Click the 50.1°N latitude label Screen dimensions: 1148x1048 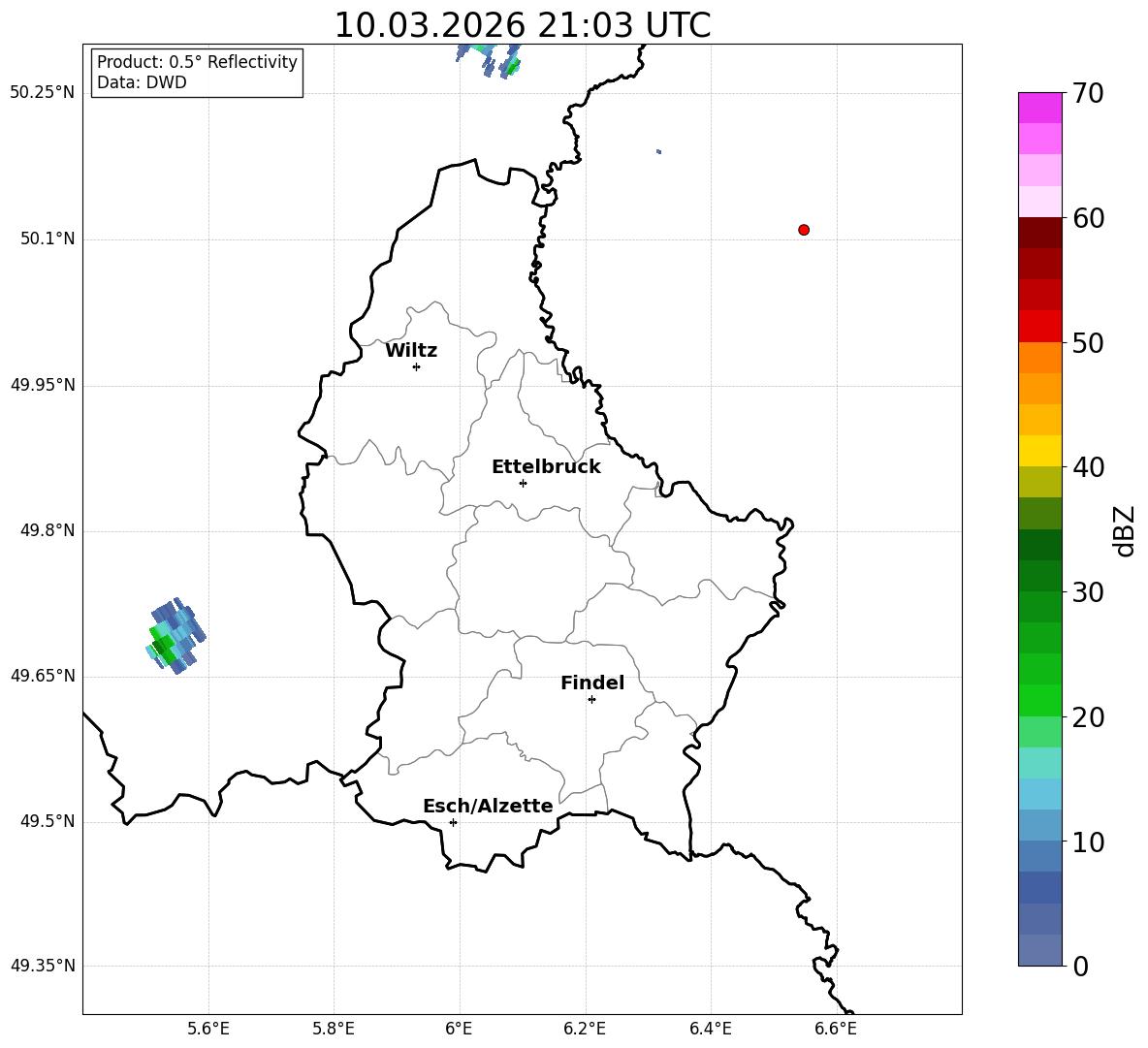click(x=48, y=238)
